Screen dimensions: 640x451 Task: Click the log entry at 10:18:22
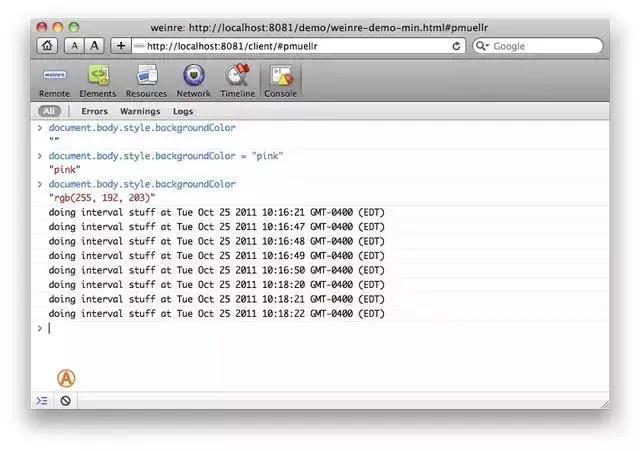pos(216,313)
